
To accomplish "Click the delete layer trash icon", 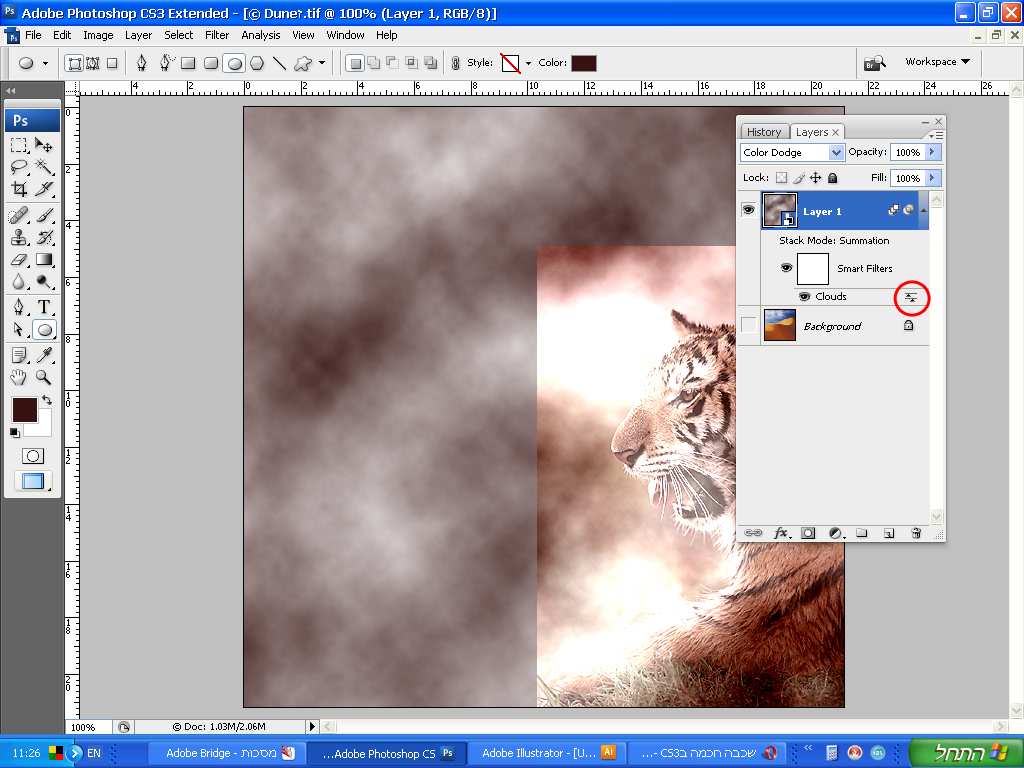I will click(x=915, y=534).
